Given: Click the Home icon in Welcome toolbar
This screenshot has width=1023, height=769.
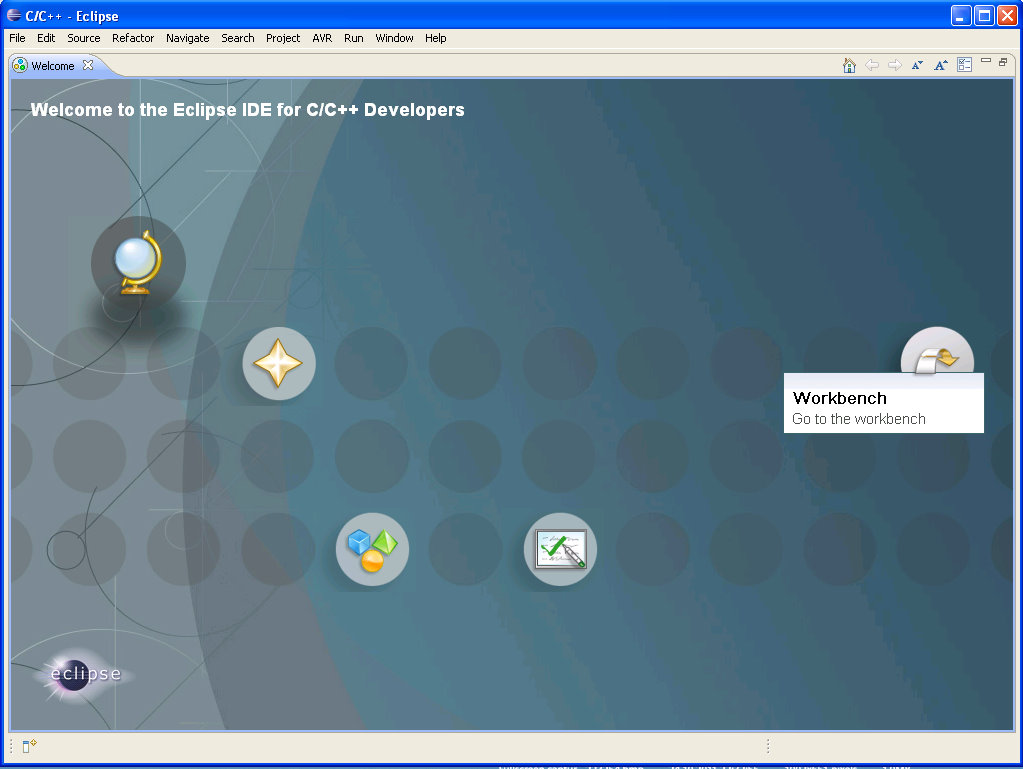Looking at the screenshot, I should pos(849,65).
